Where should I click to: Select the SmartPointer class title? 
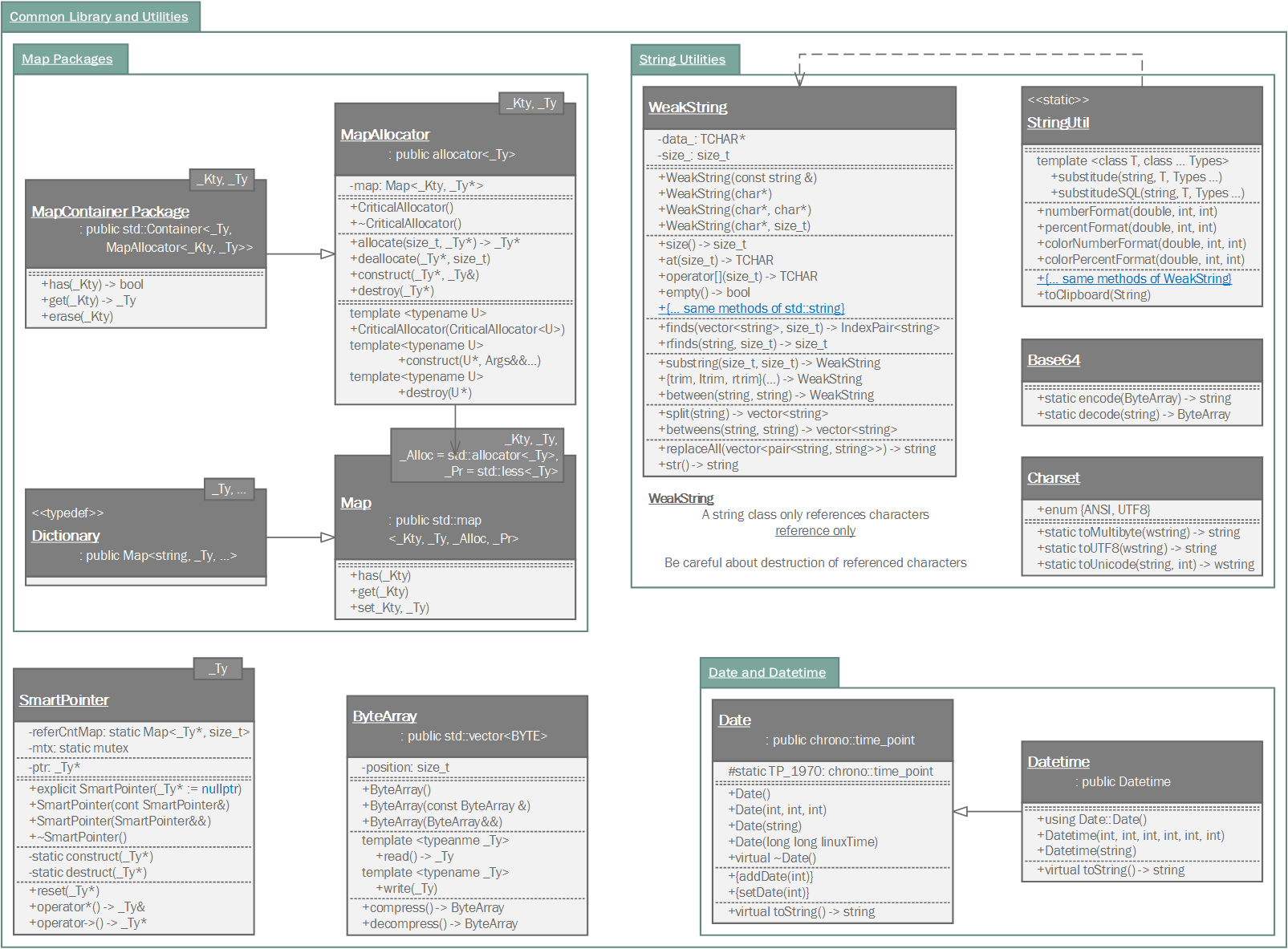click(x=64, y=700)
